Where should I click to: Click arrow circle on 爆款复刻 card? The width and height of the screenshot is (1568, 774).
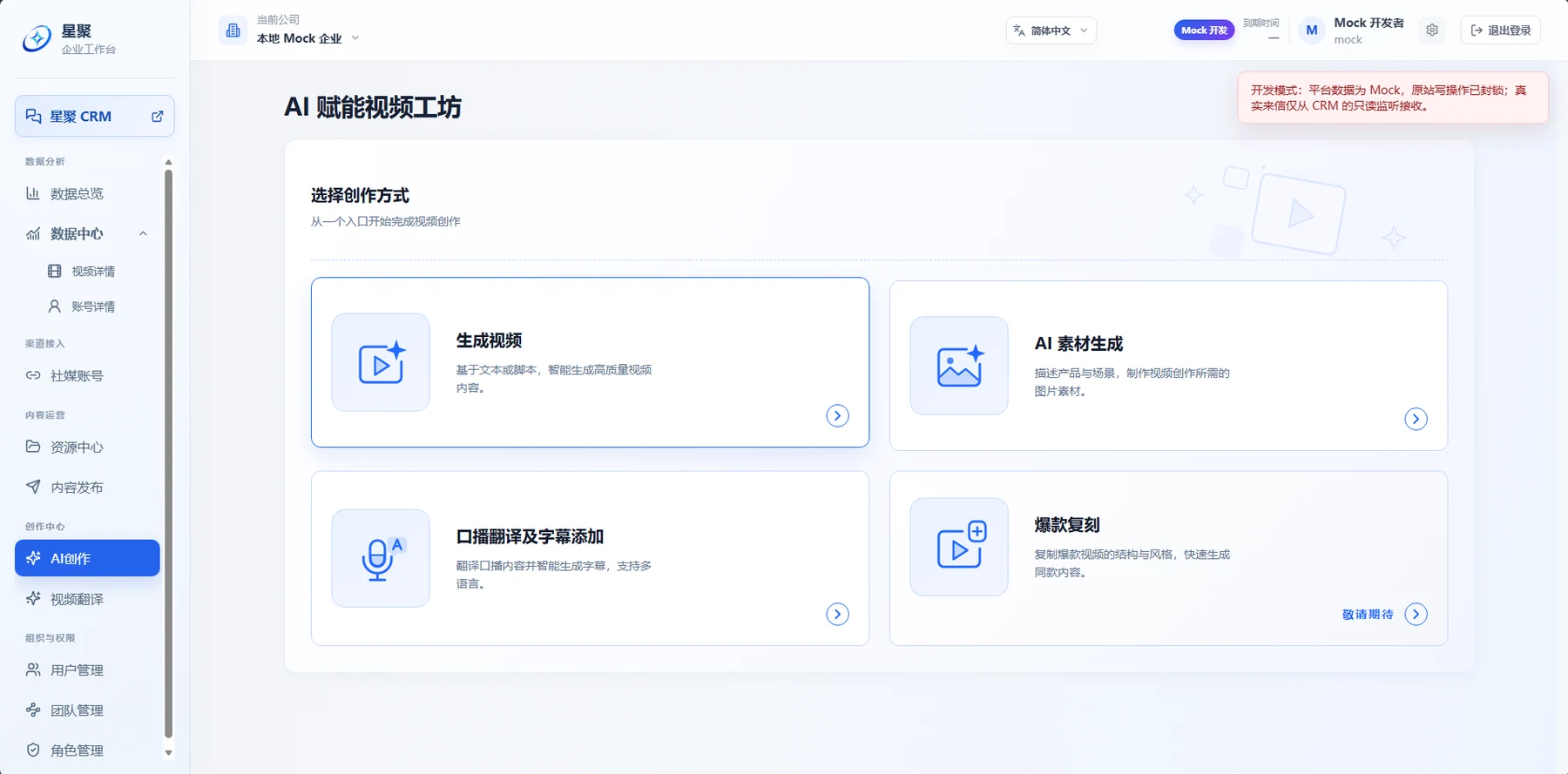coord(1416,615)
